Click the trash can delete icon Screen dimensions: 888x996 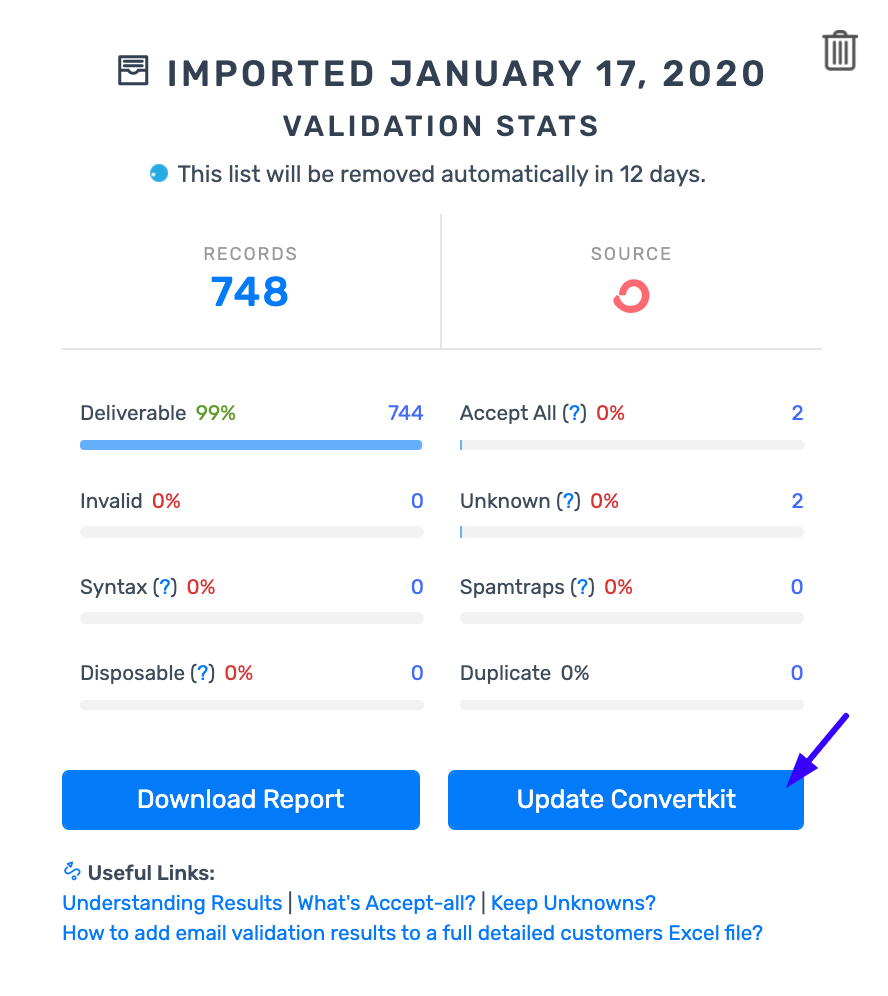coord(840,50)
